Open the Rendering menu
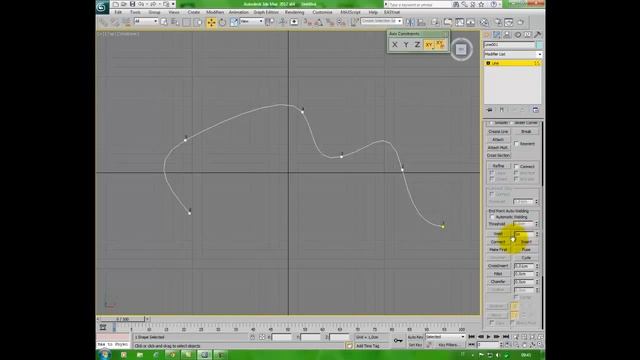This screenshot has height=360, width=640. pos(294,12)
